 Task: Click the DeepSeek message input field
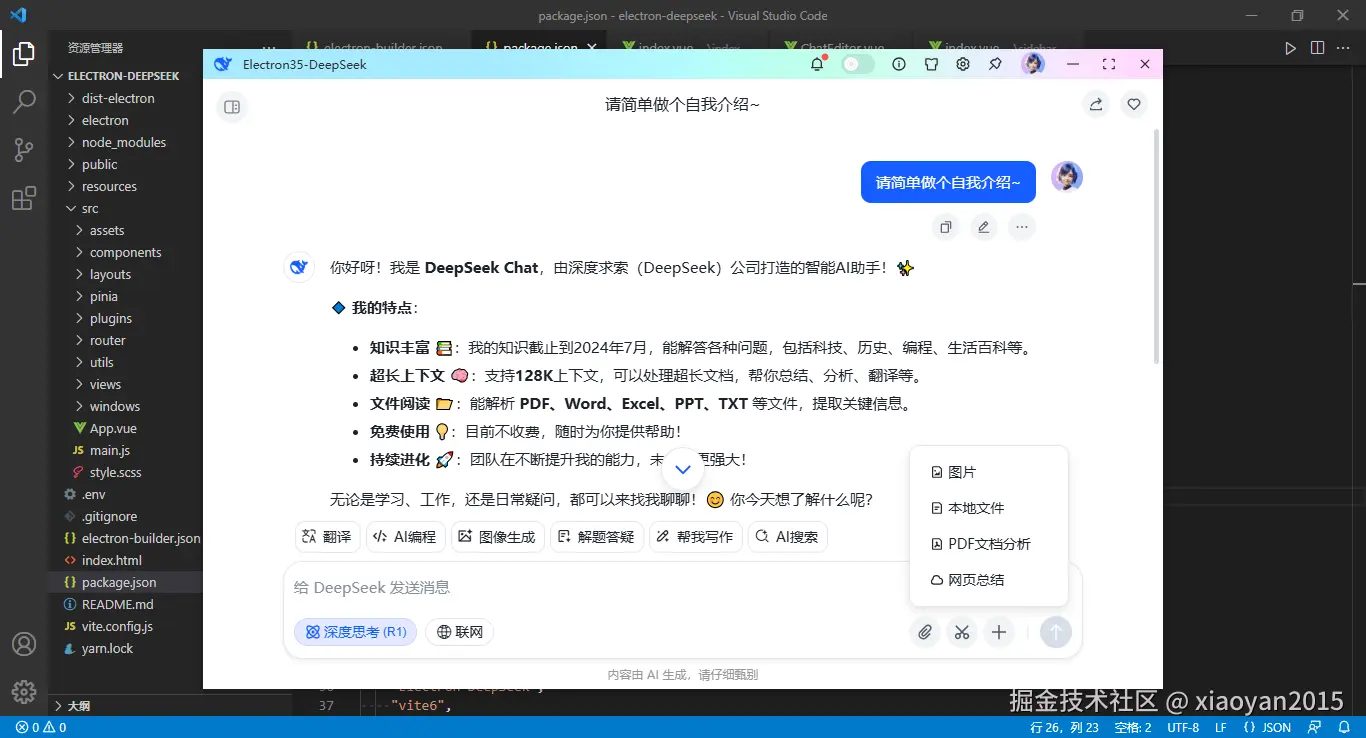600,587
